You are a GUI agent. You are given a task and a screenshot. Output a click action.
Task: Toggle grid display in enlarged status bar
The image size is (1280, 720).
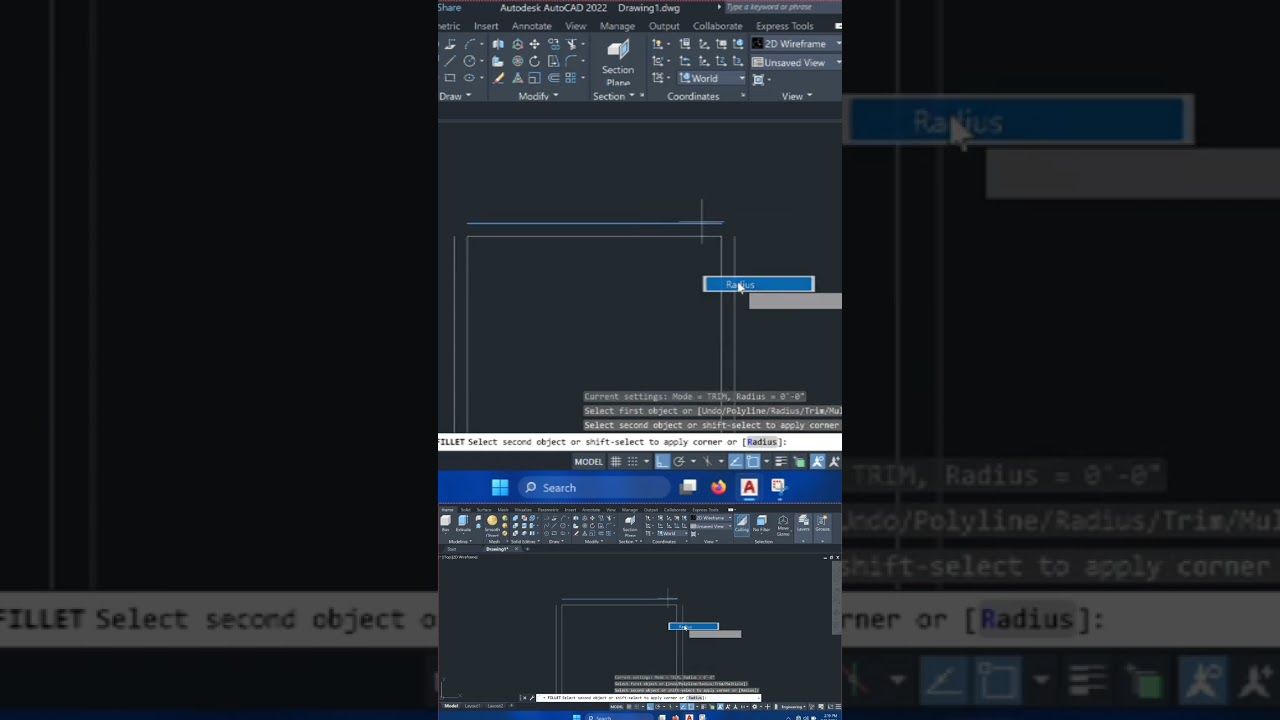tap(616, 462)
